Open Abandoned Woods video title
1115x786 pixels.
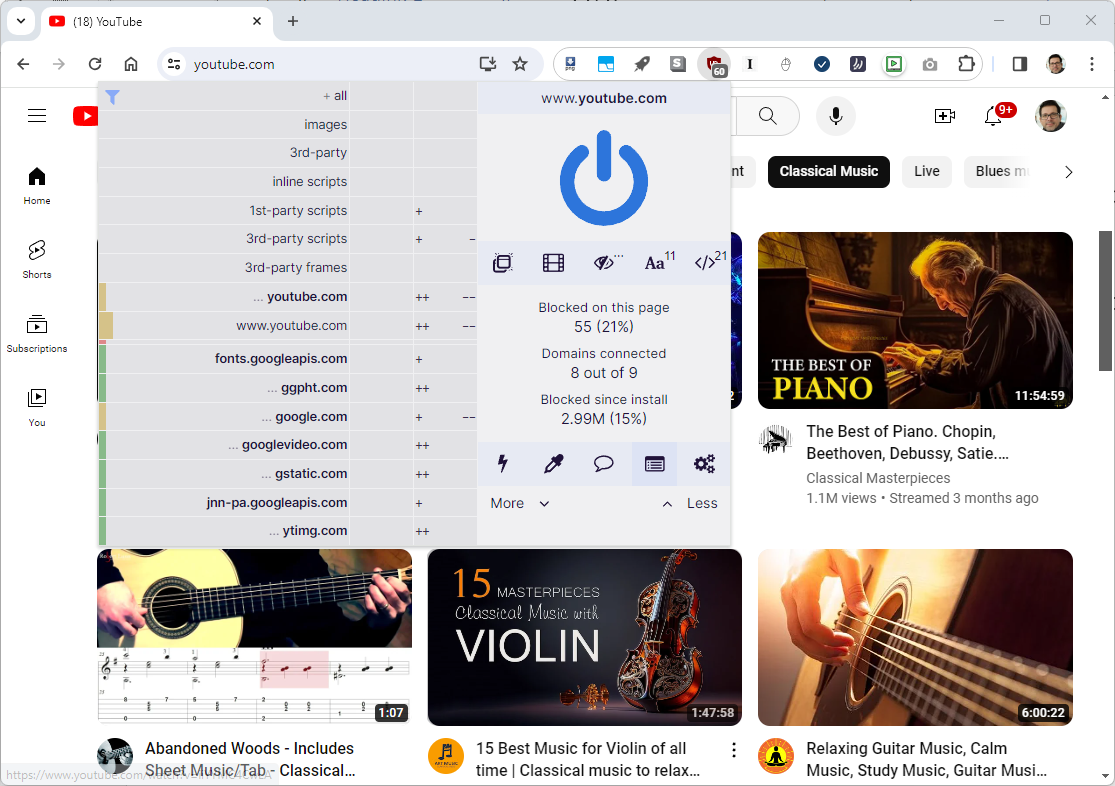pos(250,759)
